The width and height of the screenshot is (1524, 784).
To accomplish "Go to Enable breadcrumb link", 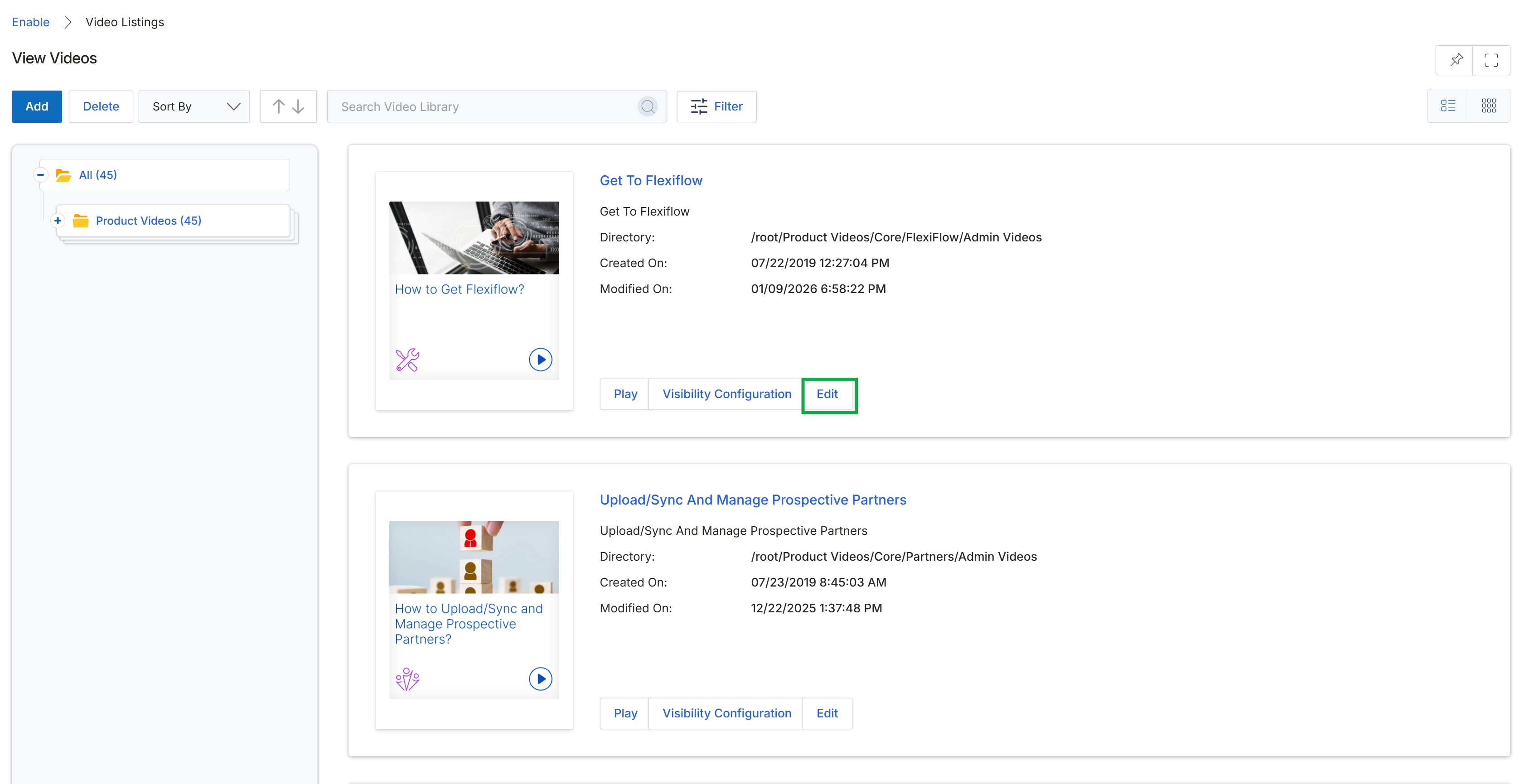I will 31,22.
